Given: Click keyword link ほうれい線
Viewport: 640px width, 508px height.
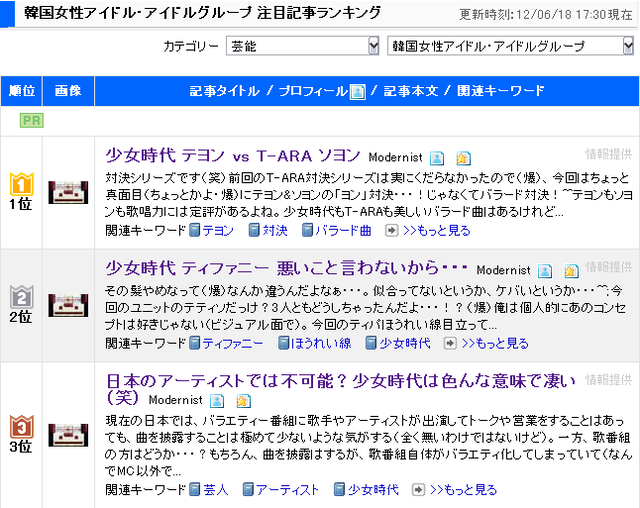Looking at the screenshot, I should [321, 343].
